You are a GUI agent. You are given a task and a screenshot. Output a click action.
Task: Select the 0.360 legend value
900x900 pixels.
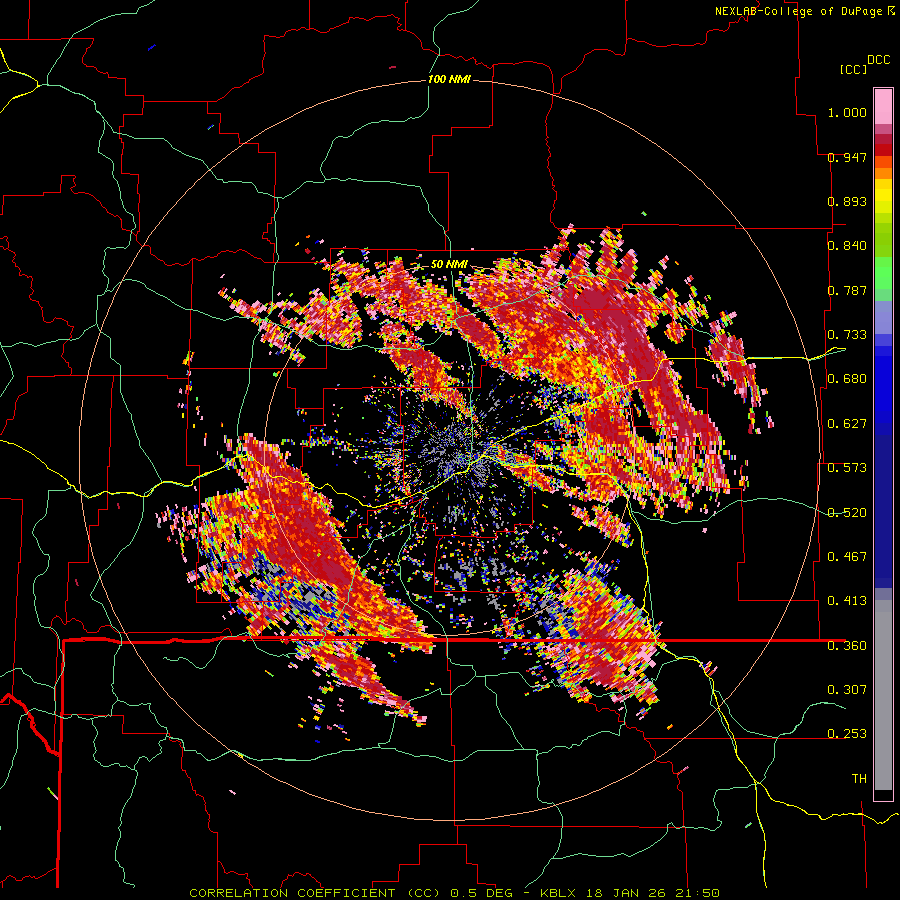(x=847, y=645)
